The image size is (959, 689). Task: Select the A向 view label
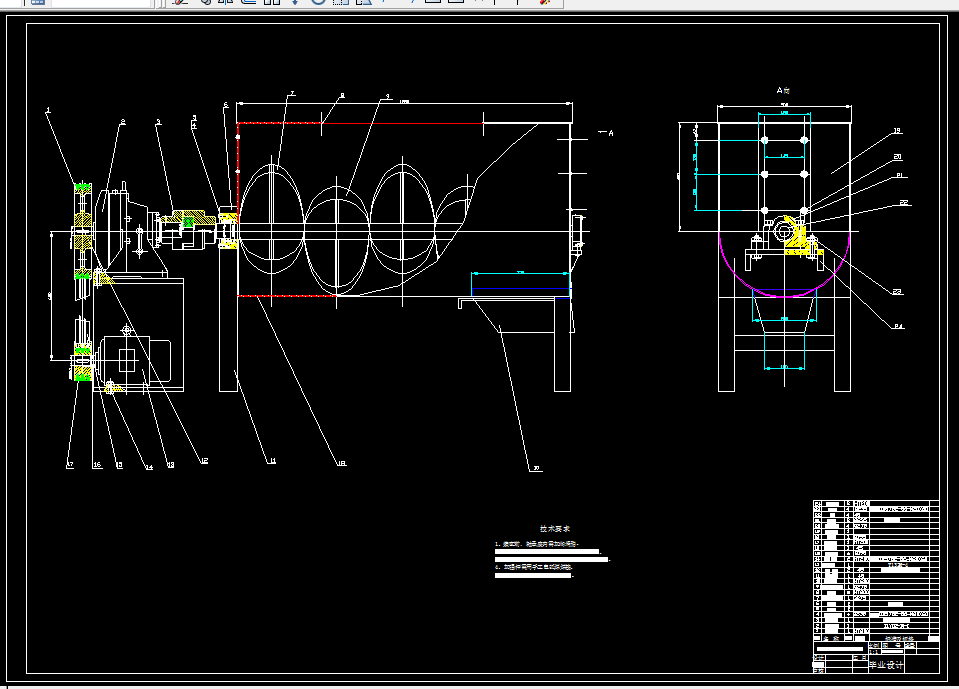[783, 90]
